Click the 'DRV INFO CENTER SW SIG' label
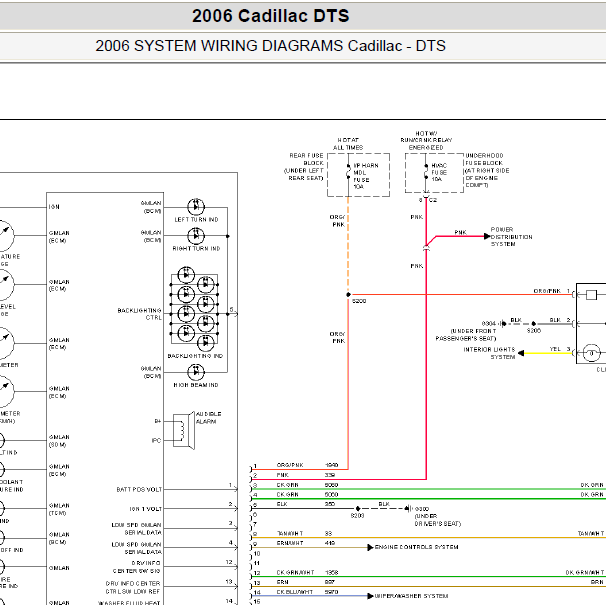The image size is (606, 605). (136, 567)
